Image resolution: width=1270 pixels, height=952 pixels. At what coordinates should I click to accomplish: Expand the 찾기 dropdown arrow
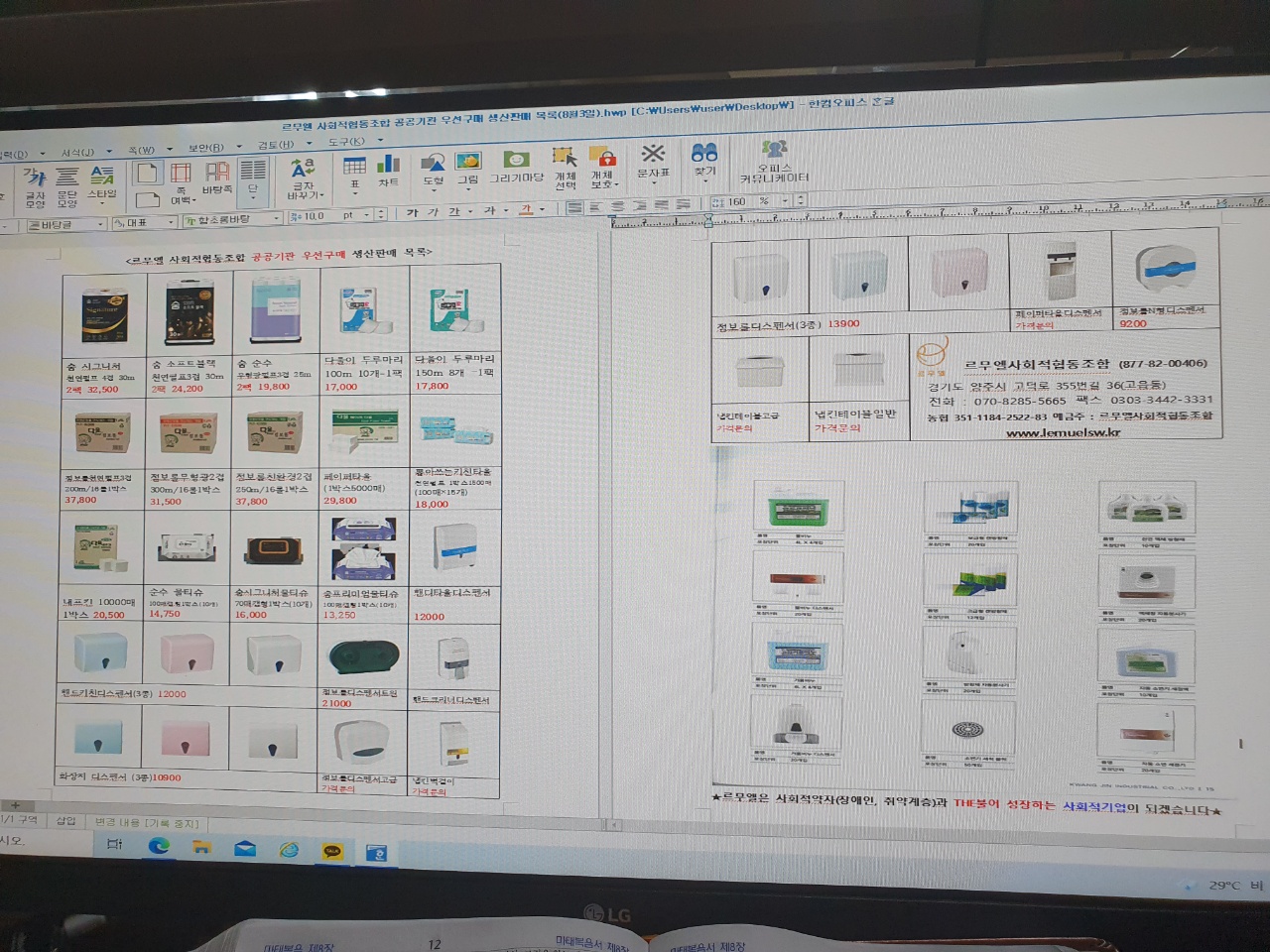click(x=705, y=182)
